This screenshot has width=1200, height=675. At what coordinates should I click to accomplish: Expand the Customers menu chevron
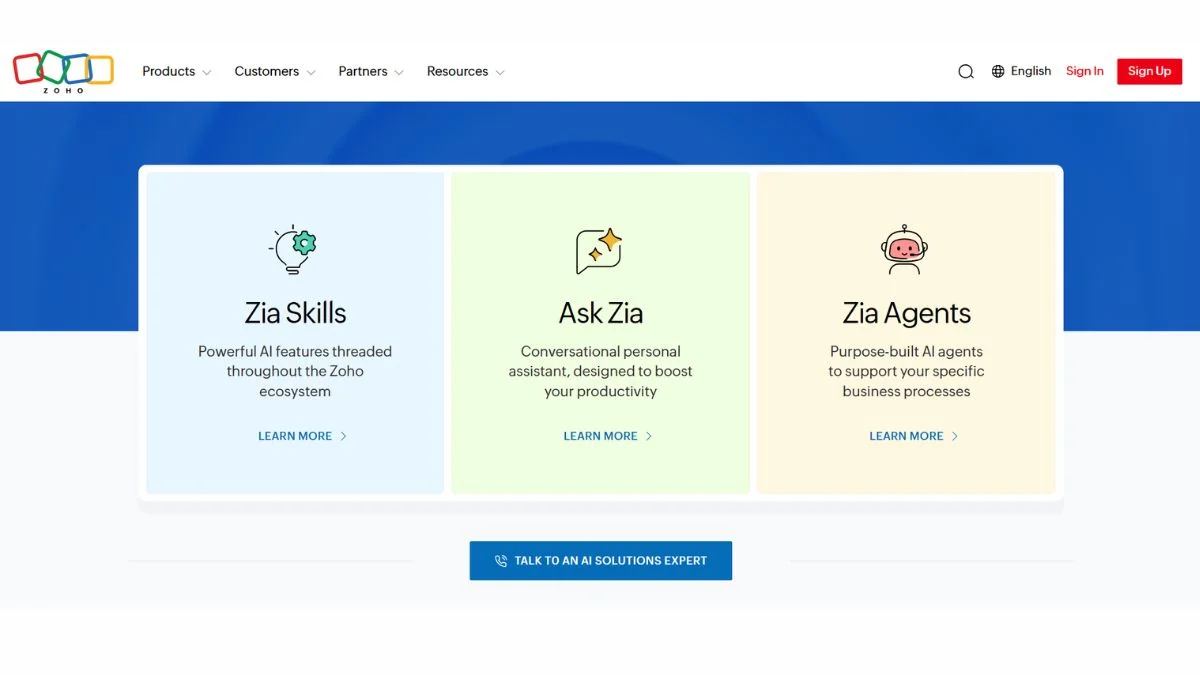click(x=311, y=73)
